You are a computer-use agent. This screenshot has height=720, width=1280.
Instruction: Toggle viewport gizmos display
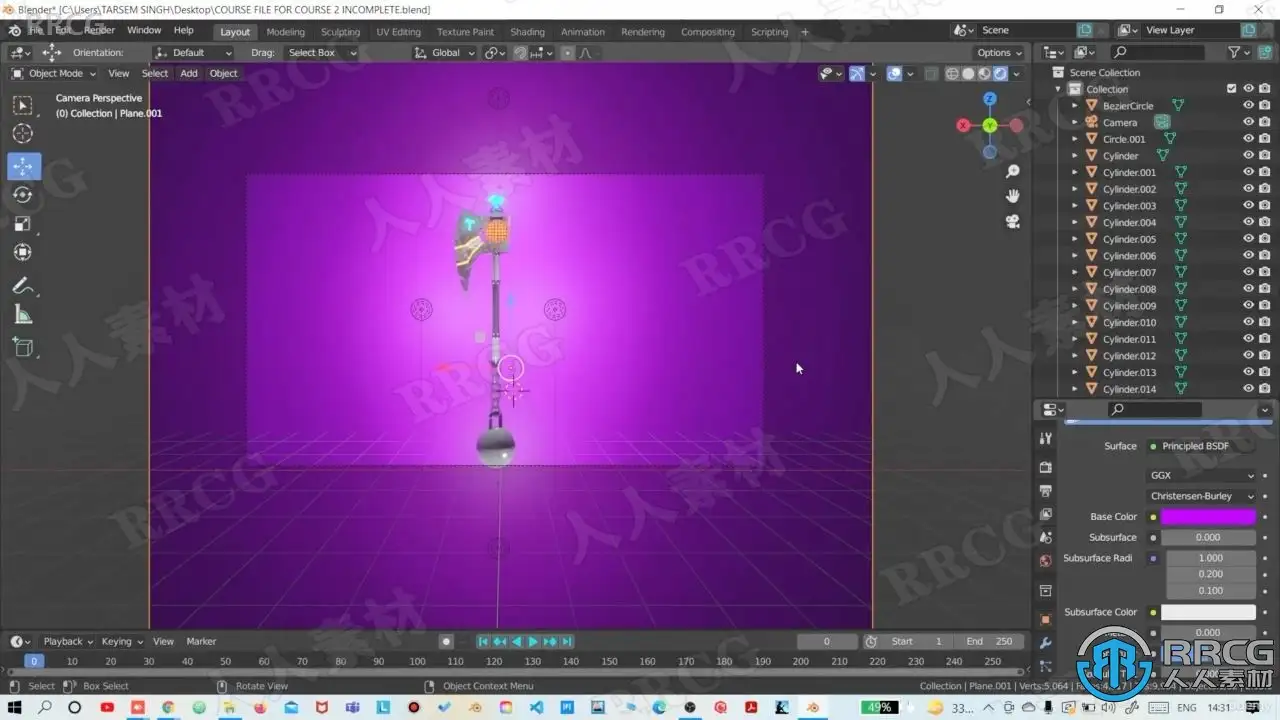pos(857,73)
